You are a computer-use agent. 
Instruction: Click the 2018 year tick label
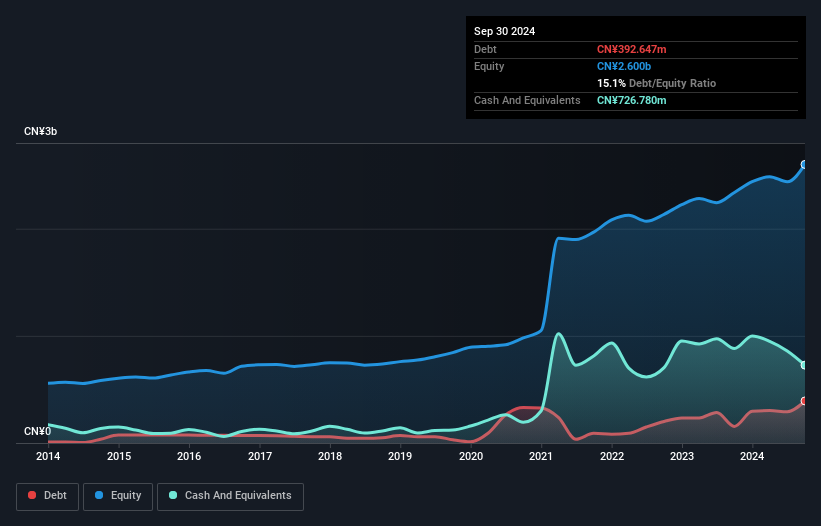[x=330, y=457]
